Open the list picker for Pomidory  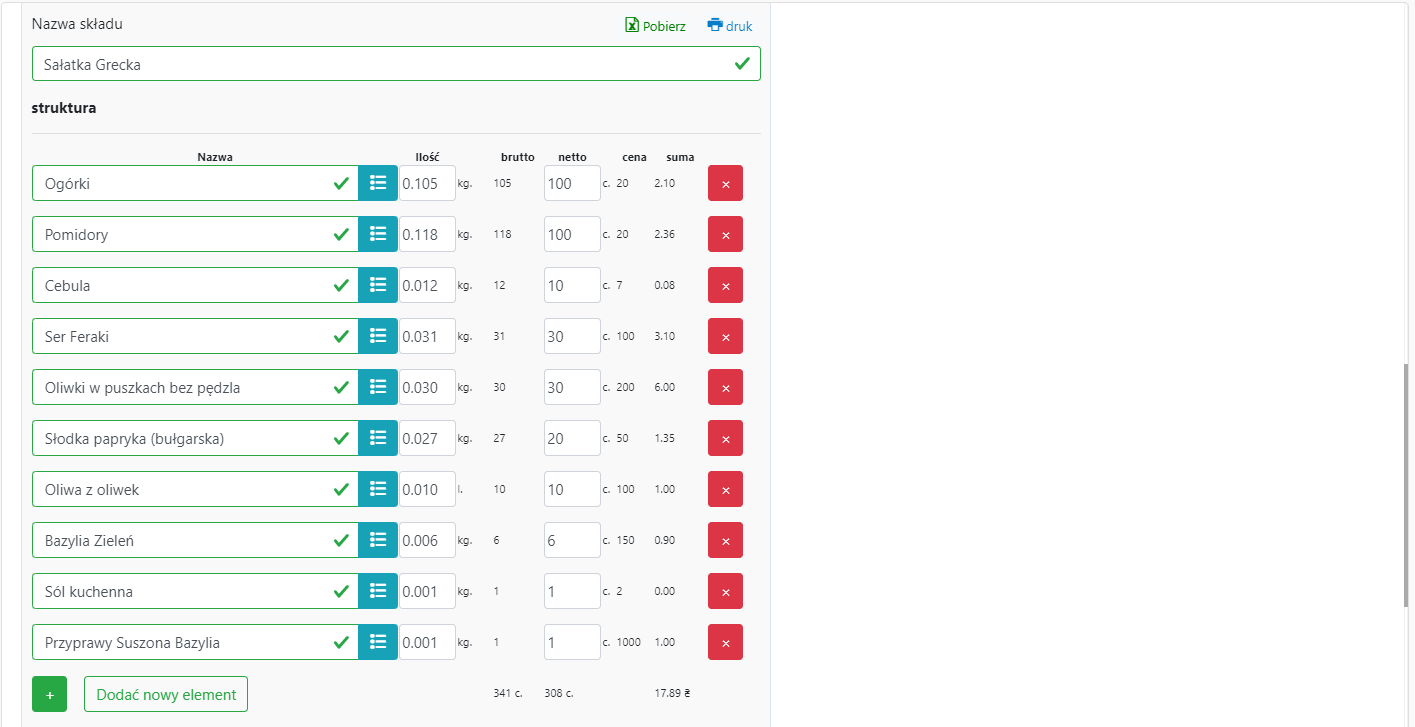click(378, 234)
